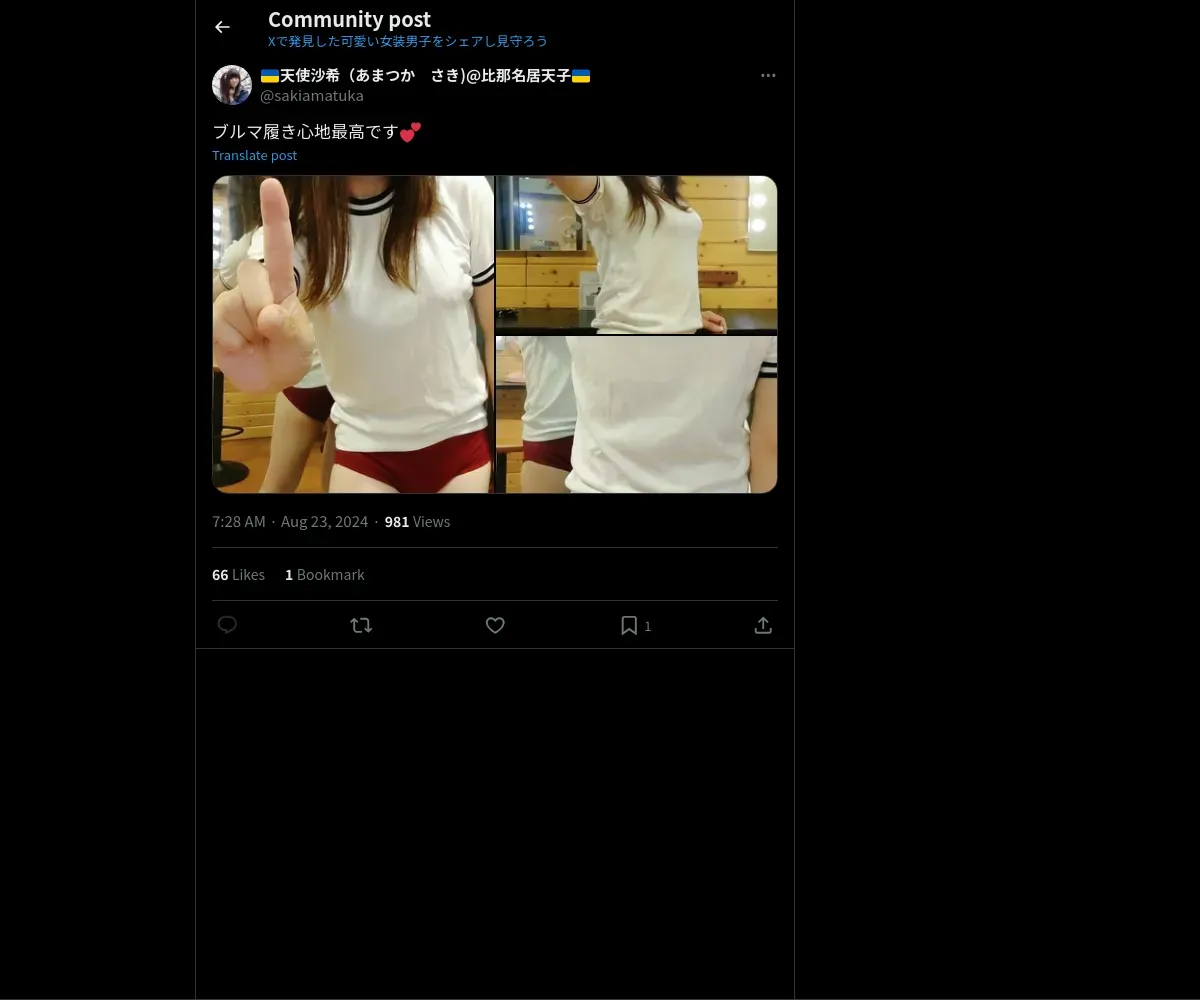Image resolution: width=1200 pixels, height=1000 pixels.
Task: Click the poster's display name
Action: 425,76
